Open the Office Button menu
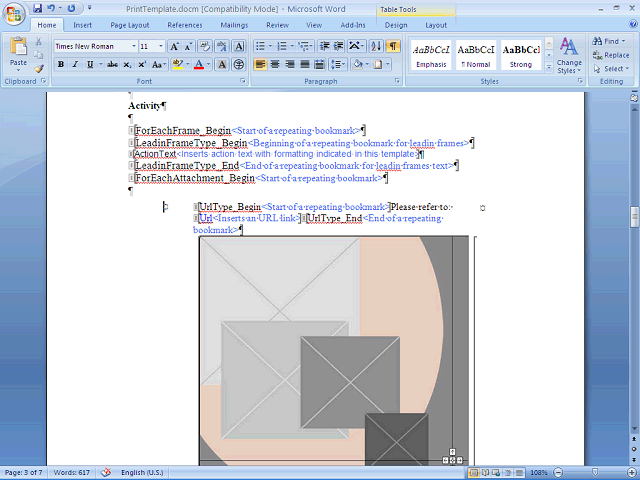The height and width of the screenshot is (480, 640). [x=14, y=14]
